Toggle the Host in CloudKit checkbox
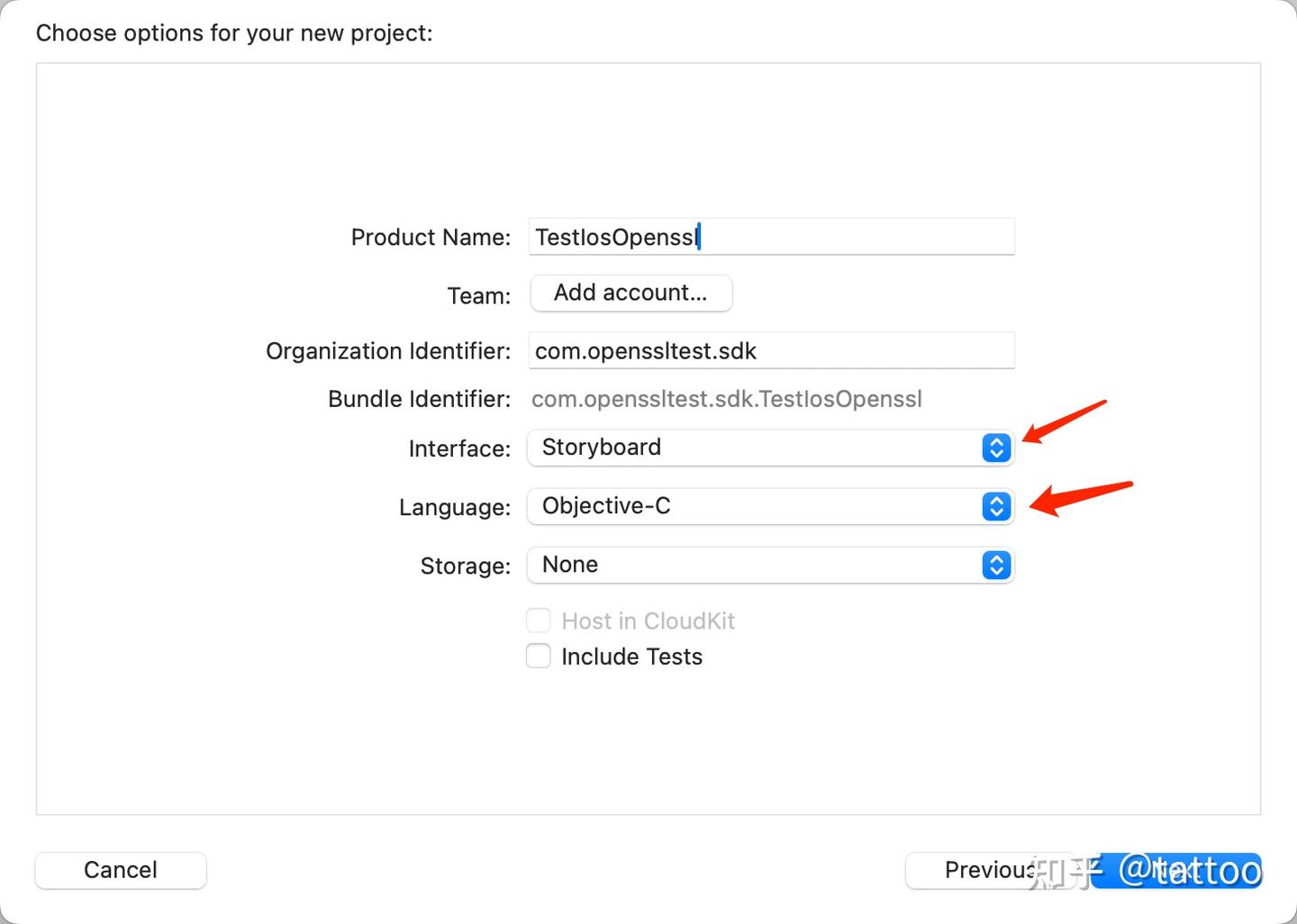The height and width of the screenshot is (924, 1297). click(539, 621)
